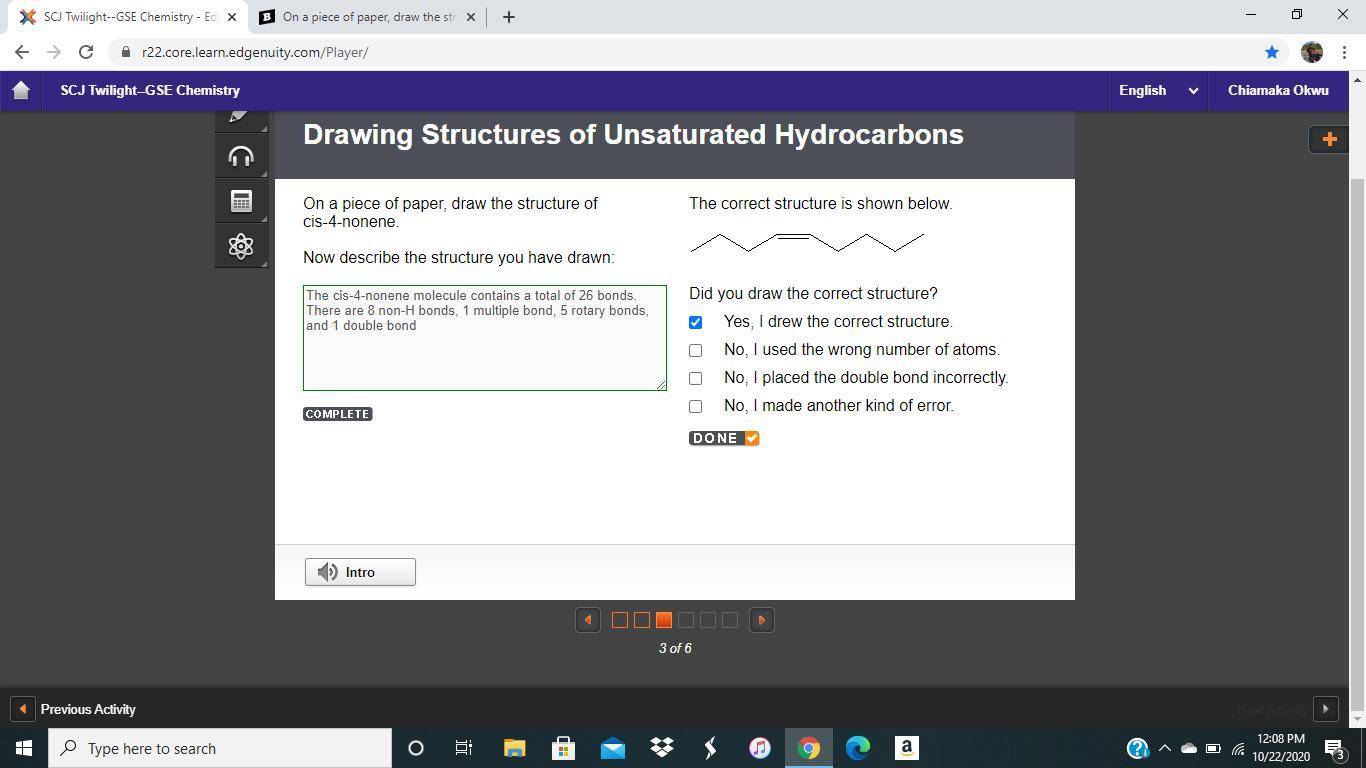This screenshot has height=768, width=1366.
Task: Open Microsoft Edge from the taskbar
Action: click(x=857, y=748)
